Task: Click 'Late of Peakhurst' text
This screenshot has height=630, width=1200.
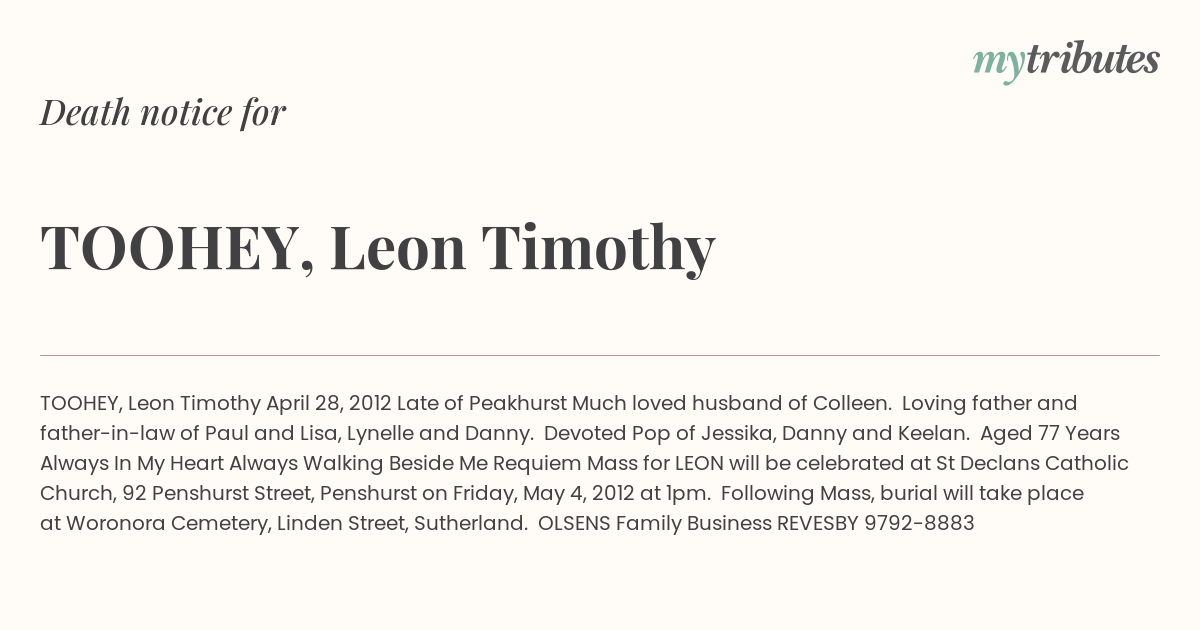Action: click(482, 404)
